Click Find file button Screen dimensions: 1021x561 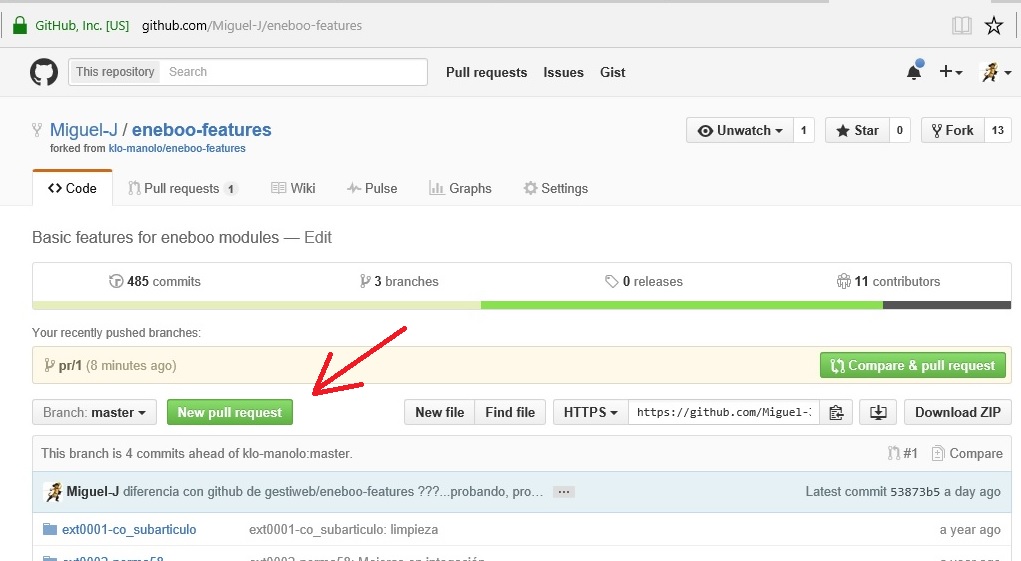click(x=510, y=413)
